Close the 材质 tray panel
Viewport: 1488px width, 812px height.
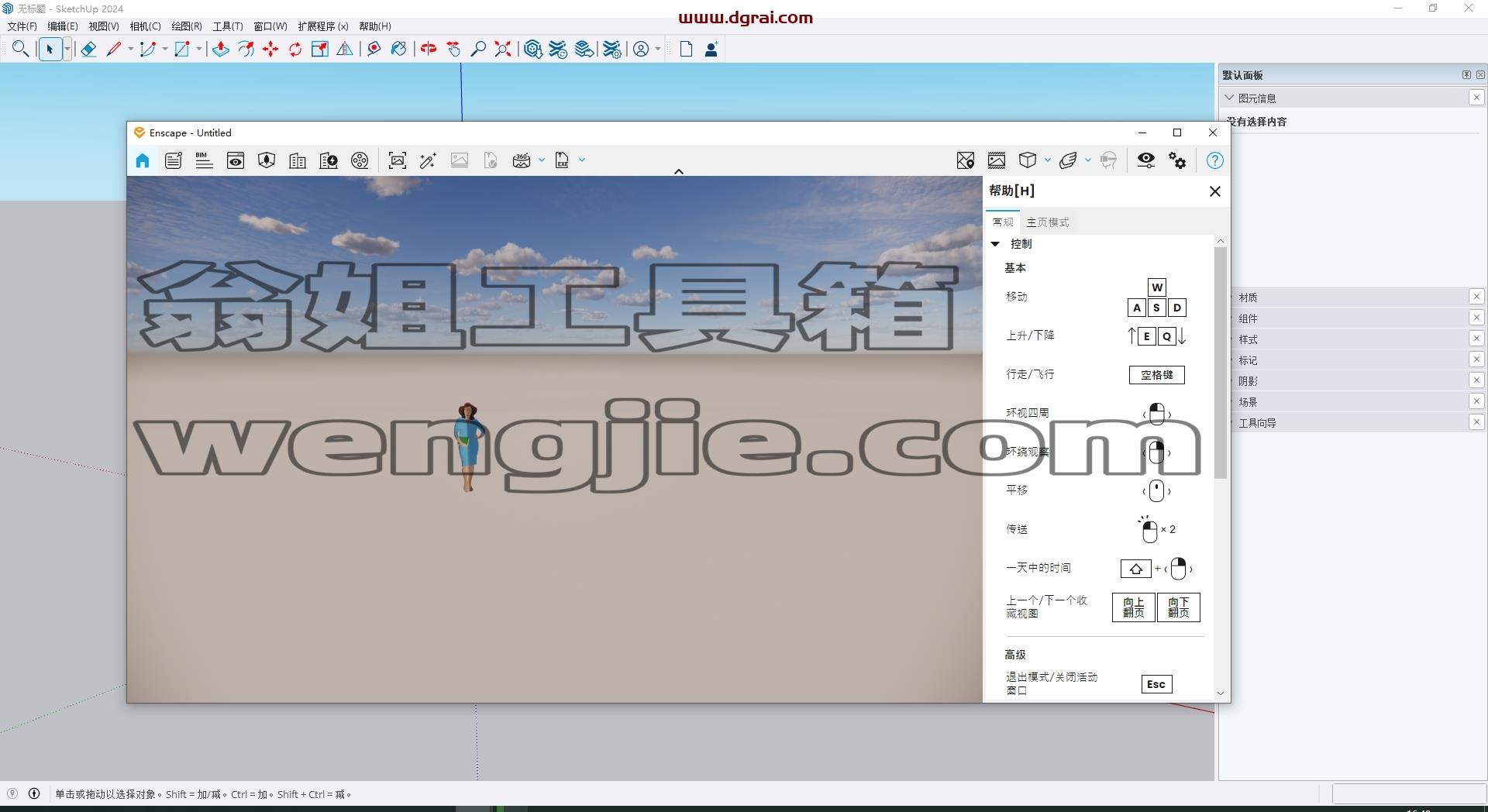tap(1476, 297)
